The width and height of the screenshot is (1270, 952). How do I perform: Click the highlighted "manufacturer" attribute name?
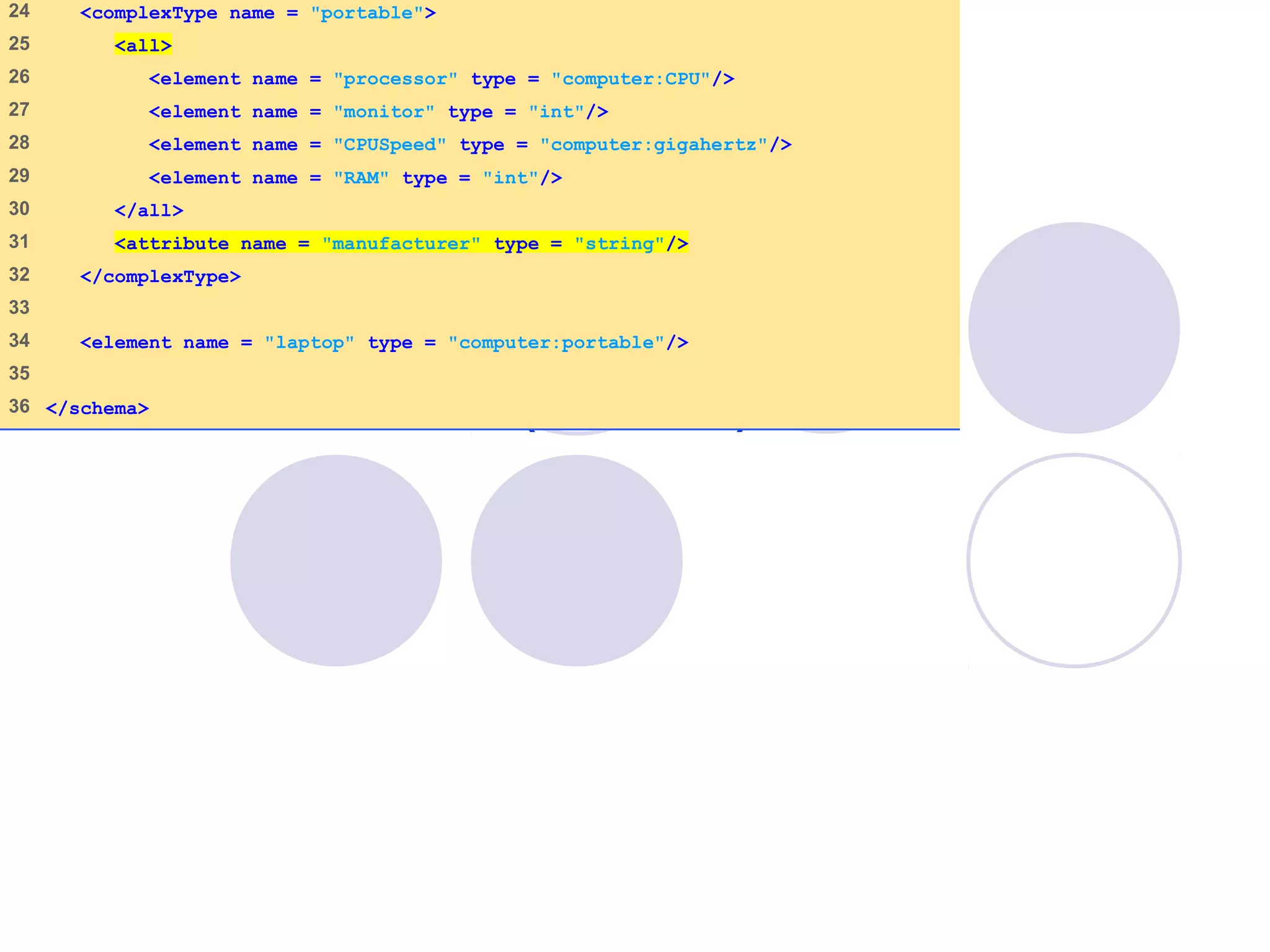click(401, 244)
